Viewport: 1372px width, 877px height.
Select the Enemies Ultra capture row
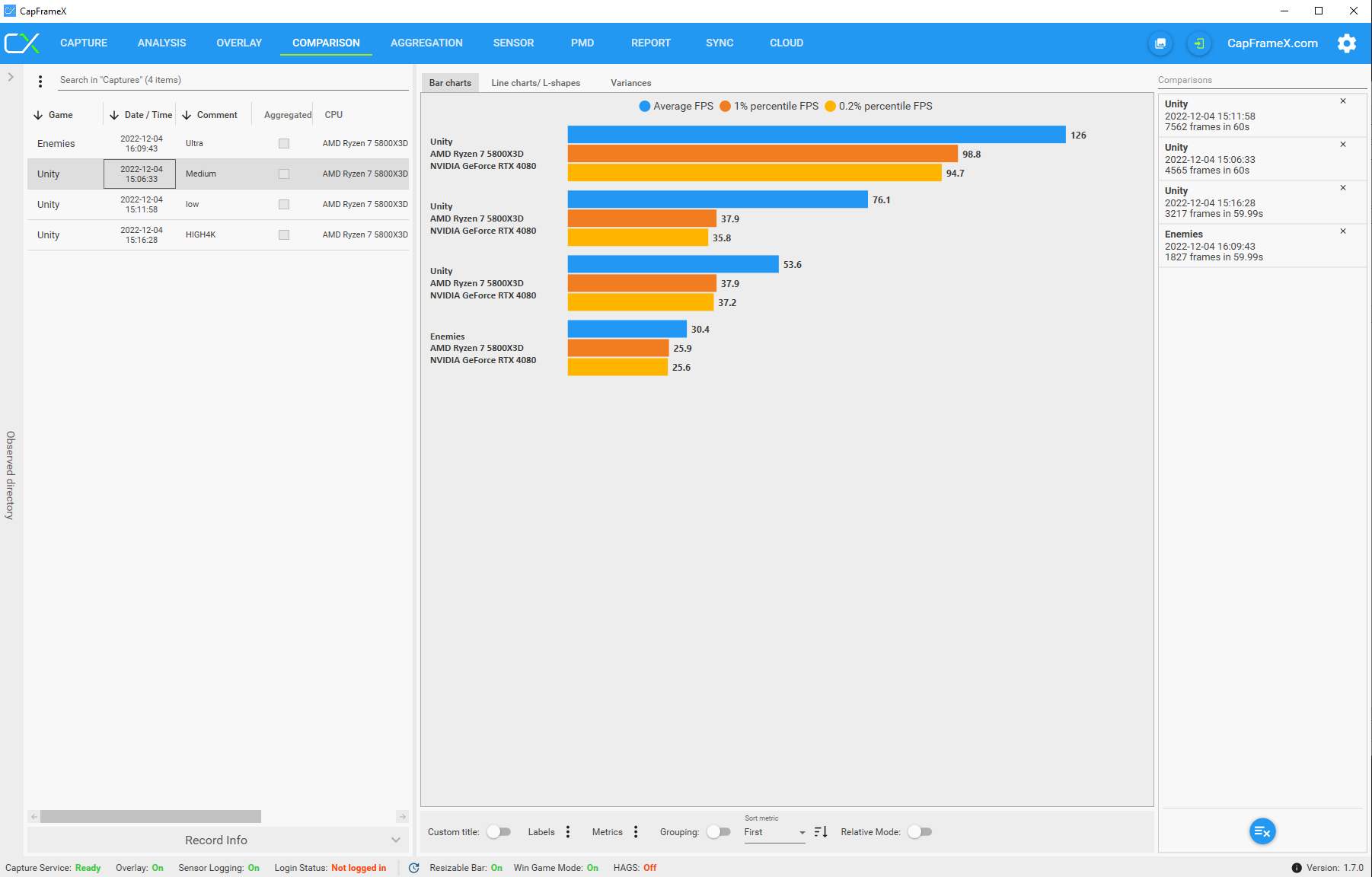[x=218, y=143]
